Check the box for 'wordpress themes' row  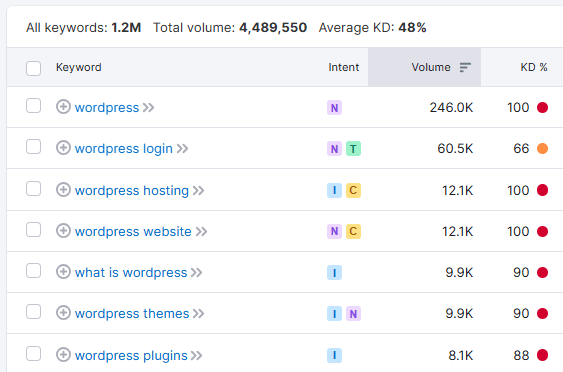pos(33,311)
